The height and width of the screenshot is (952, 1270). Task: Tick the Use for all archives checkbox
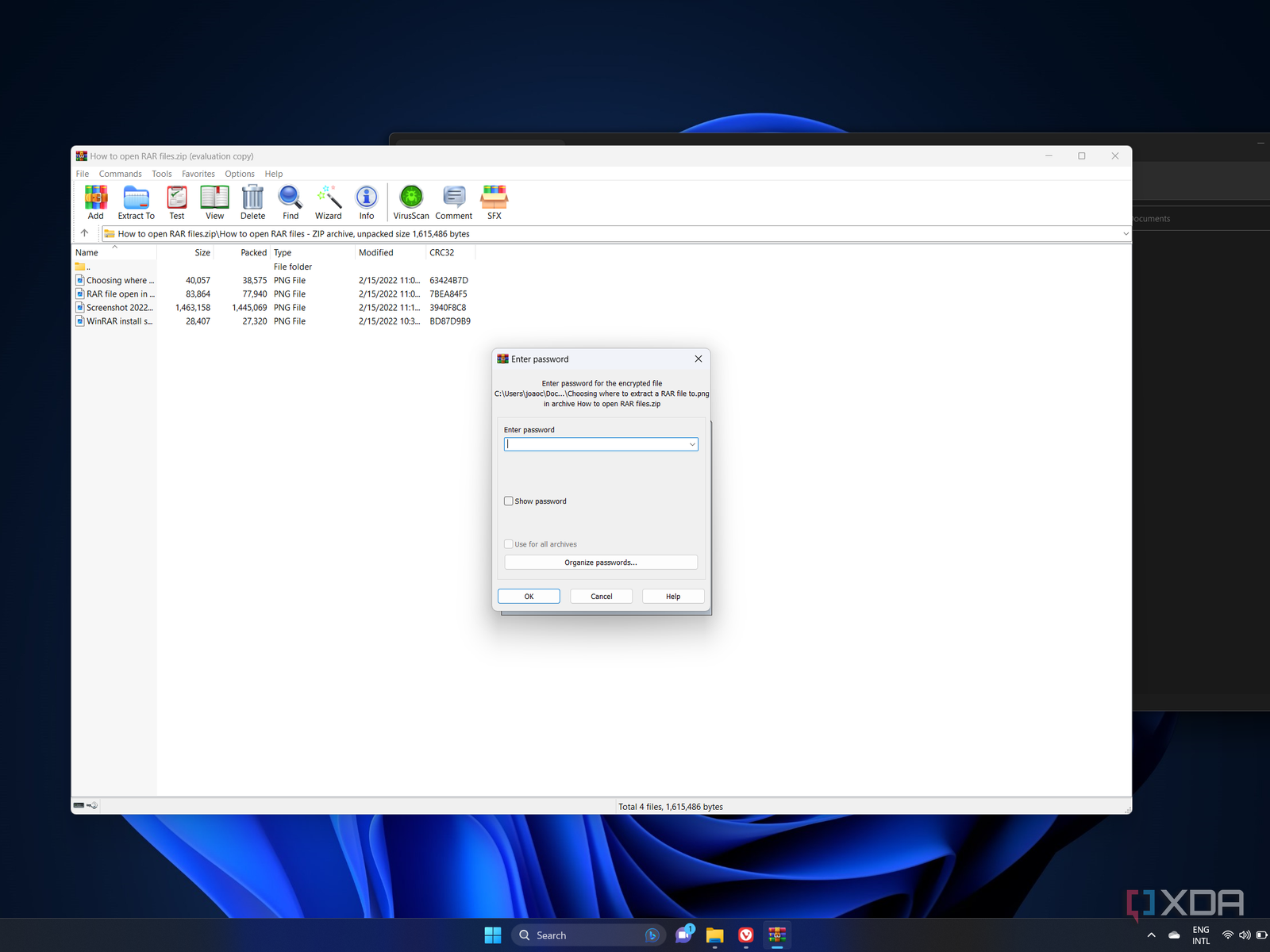pos(509,544)
